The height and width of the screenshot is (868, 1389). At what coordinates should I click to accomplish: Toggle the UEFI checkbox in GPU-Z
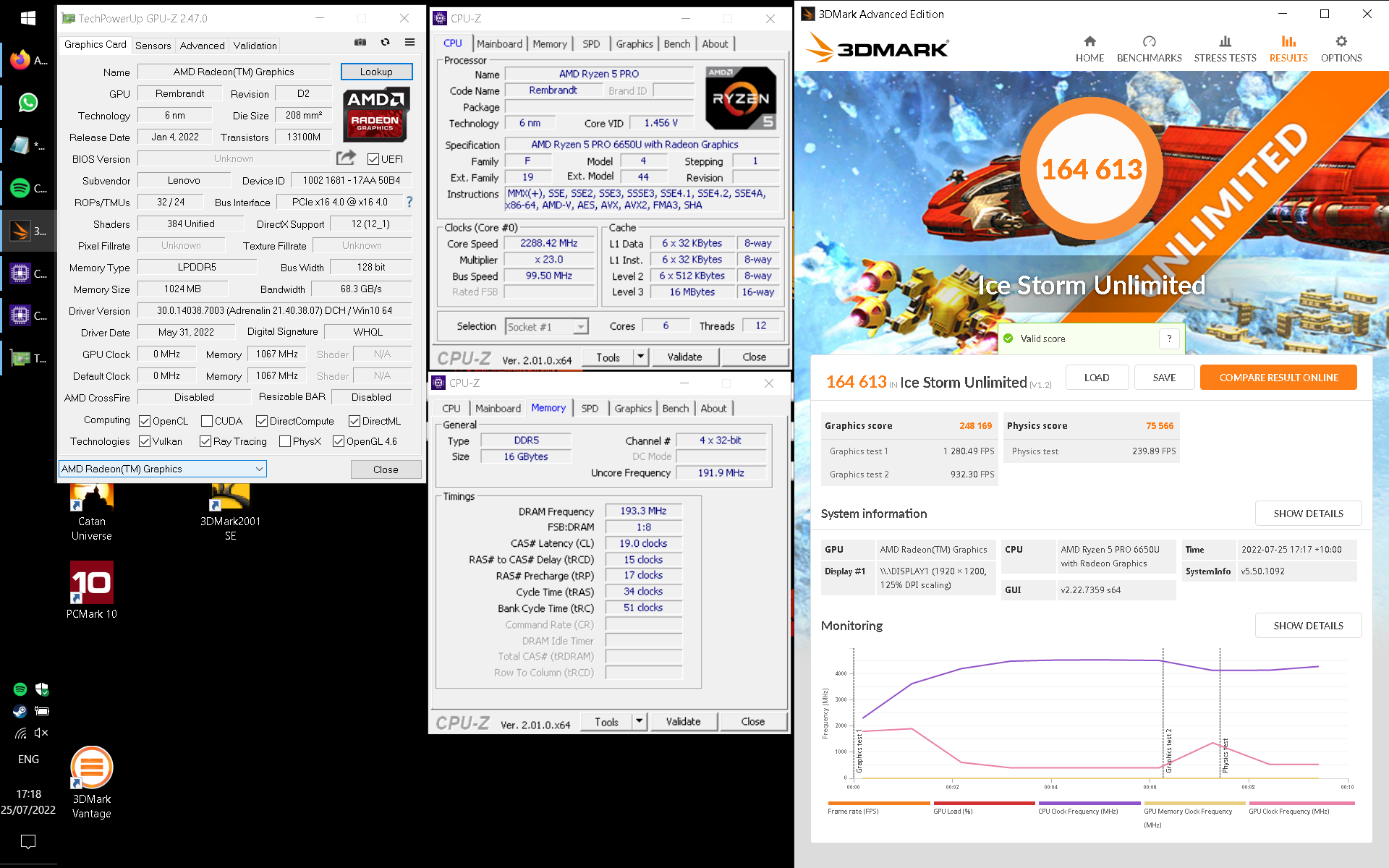click(x=373, y=159)
